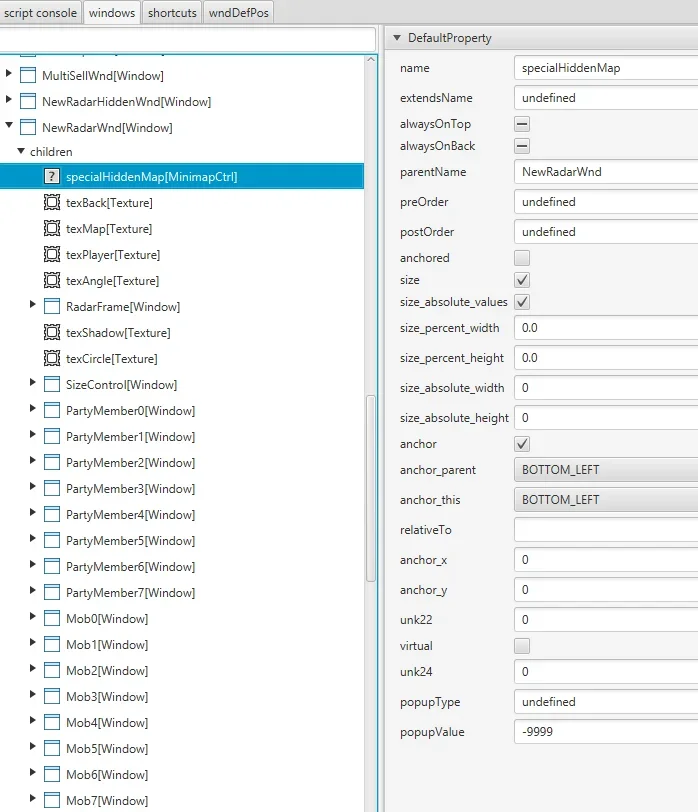
Task: Click the size_percent_width field
Action: (x=606, y=328)
